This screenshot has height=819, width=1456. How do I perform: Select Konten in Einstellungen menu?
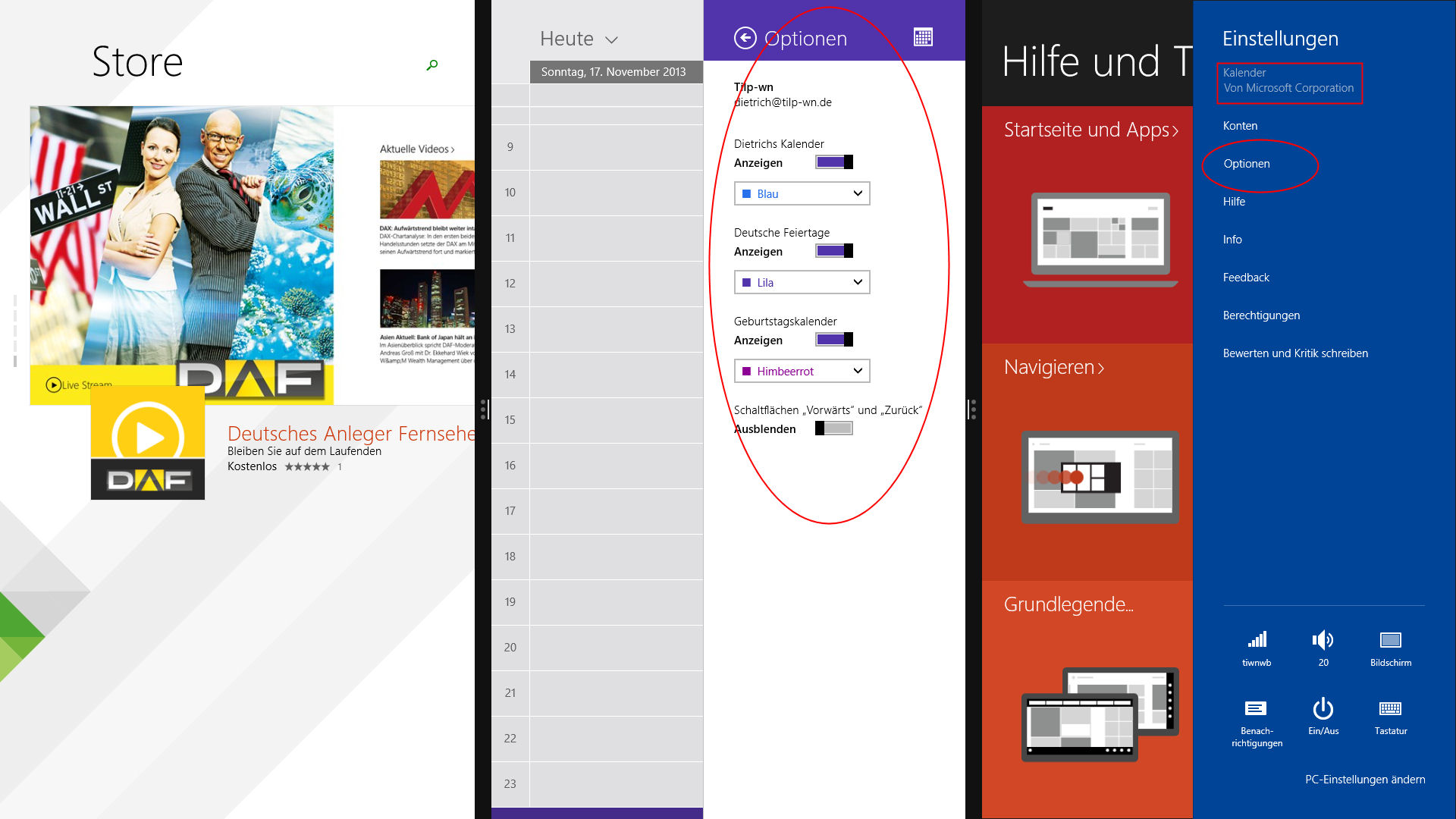pyautogui.click(x=1240, y=126)
